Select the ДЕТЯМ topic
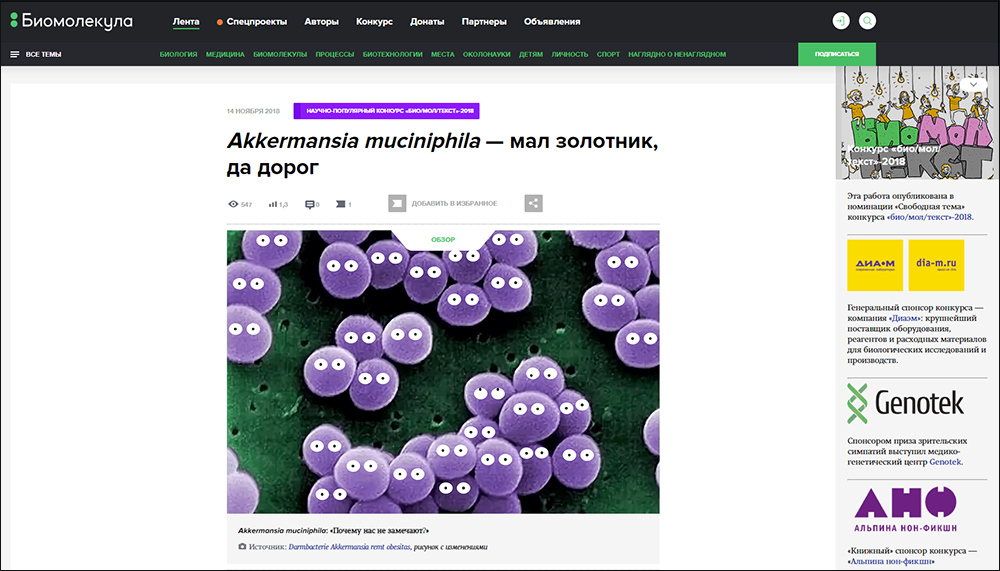 [531, 54]
